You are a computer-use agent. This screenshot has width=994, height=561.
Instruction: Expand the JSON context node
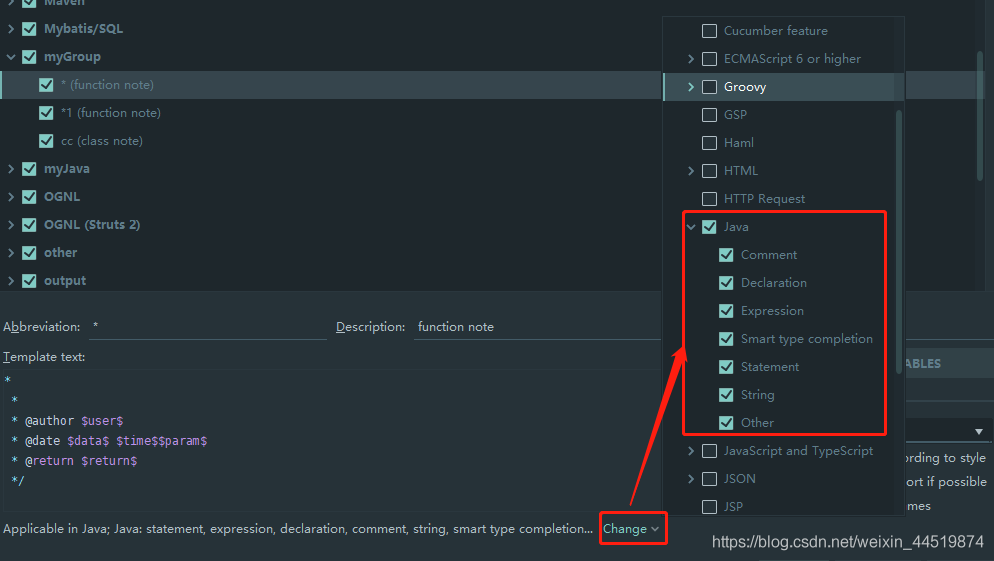pyautogui.click(x=691, y=479)
